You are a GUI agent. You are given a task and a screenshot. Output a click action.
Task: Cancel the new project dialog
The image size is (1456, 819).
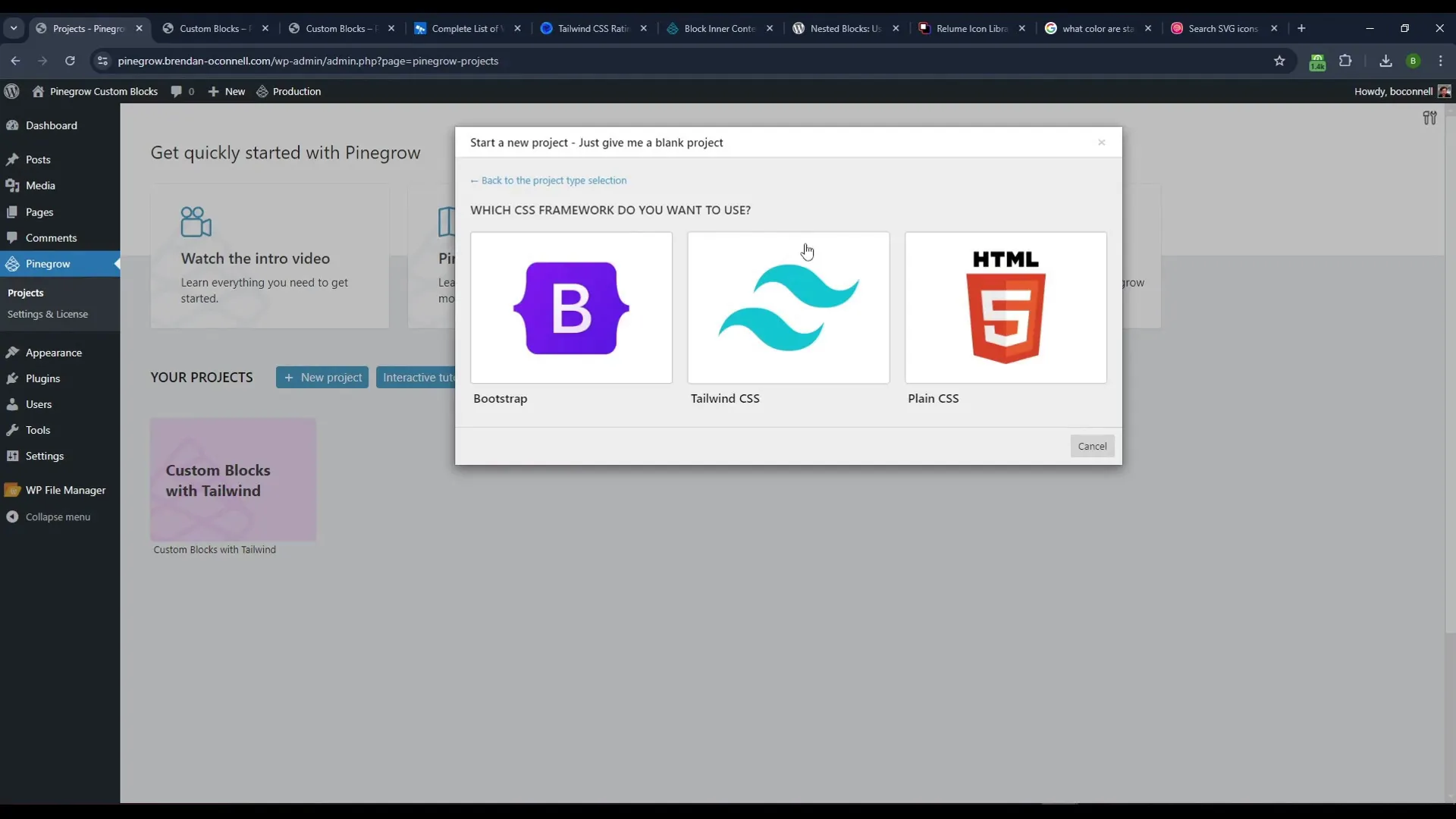click(x=1092, y=446)
